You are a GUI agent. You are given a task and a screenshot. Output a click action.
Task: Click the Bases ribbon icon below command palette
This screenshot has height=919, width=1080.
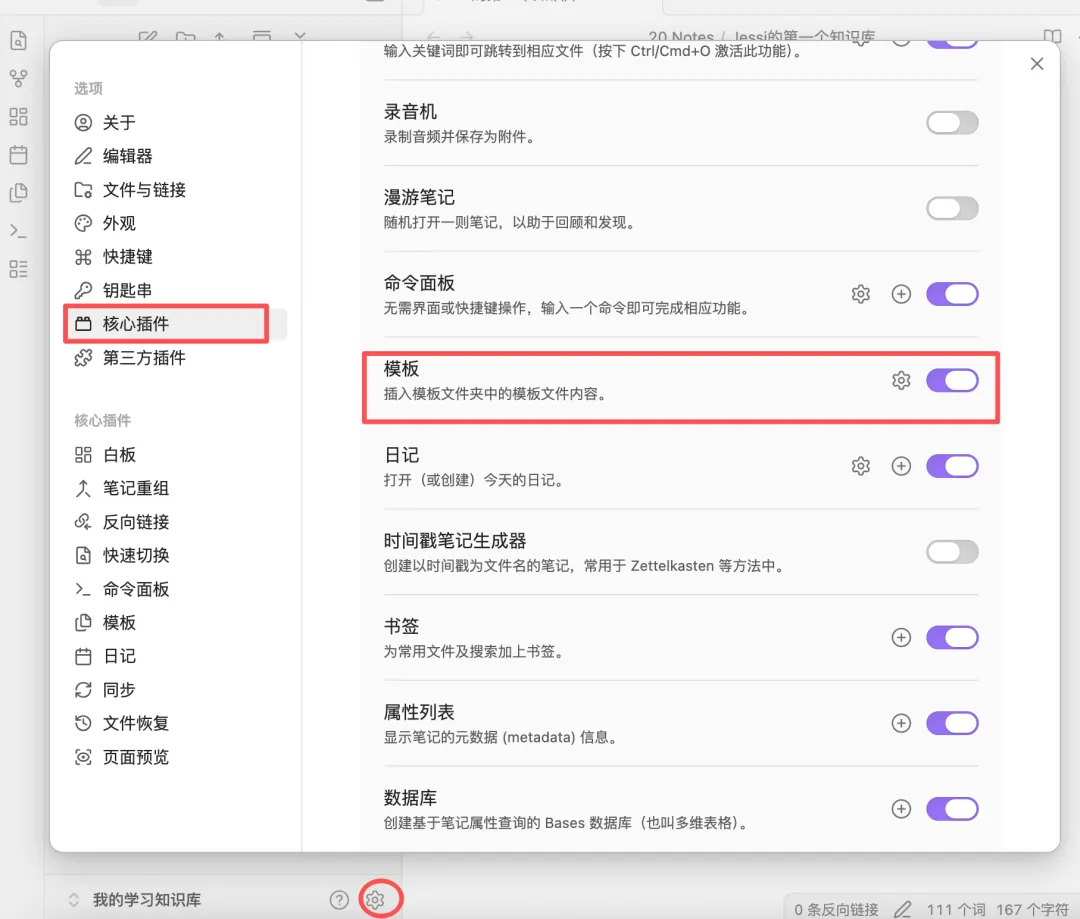click(x=19, y=269)
